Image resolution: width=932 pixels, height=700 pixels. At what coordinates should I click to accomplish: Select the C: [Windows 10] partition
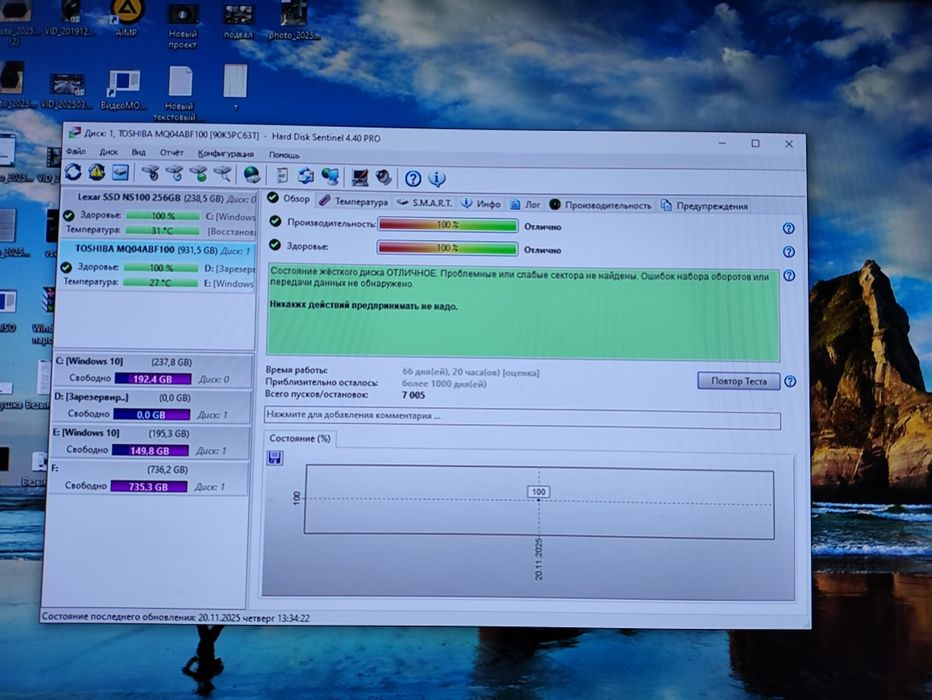(152, 370)
